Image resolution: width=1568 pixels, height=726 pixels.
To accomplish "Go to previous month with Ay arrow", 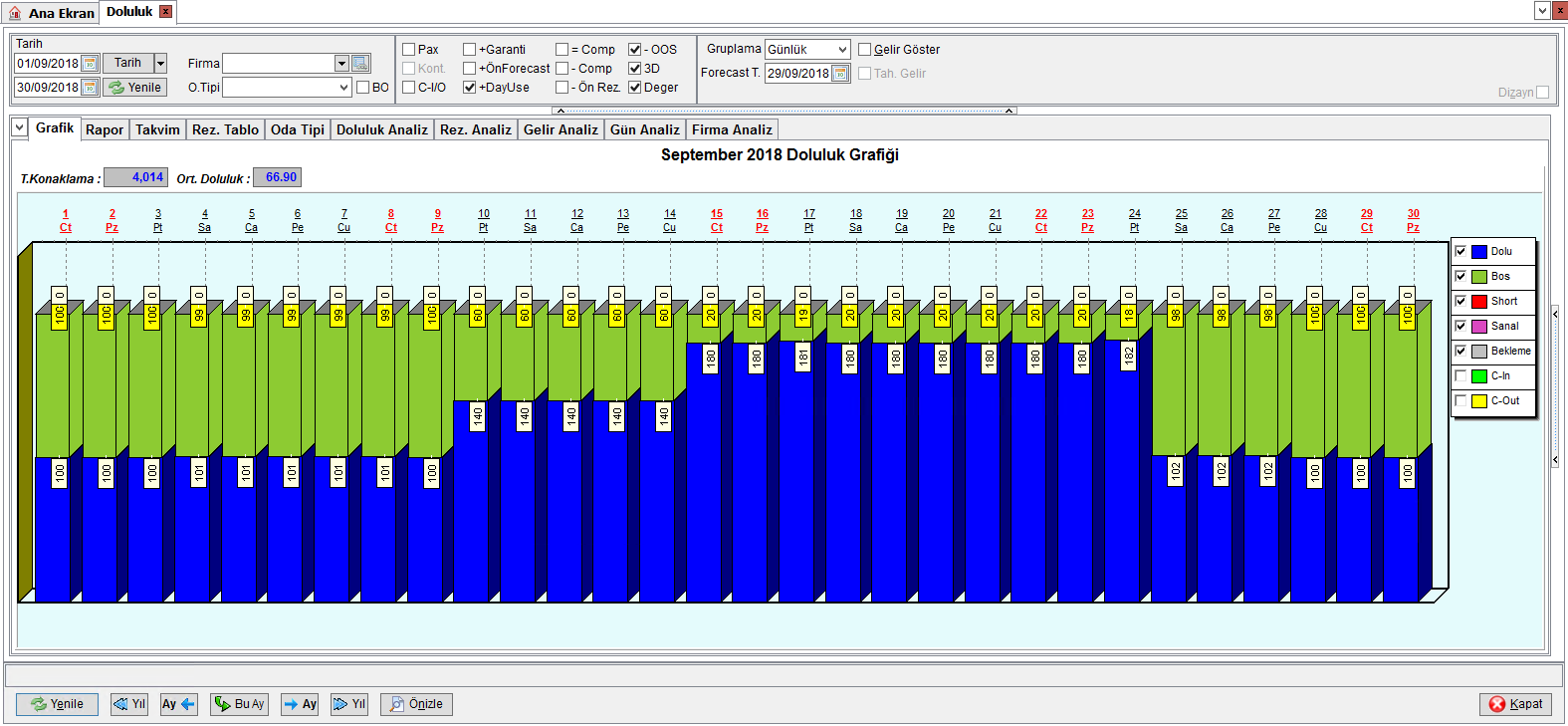I will tap(179, 704).
